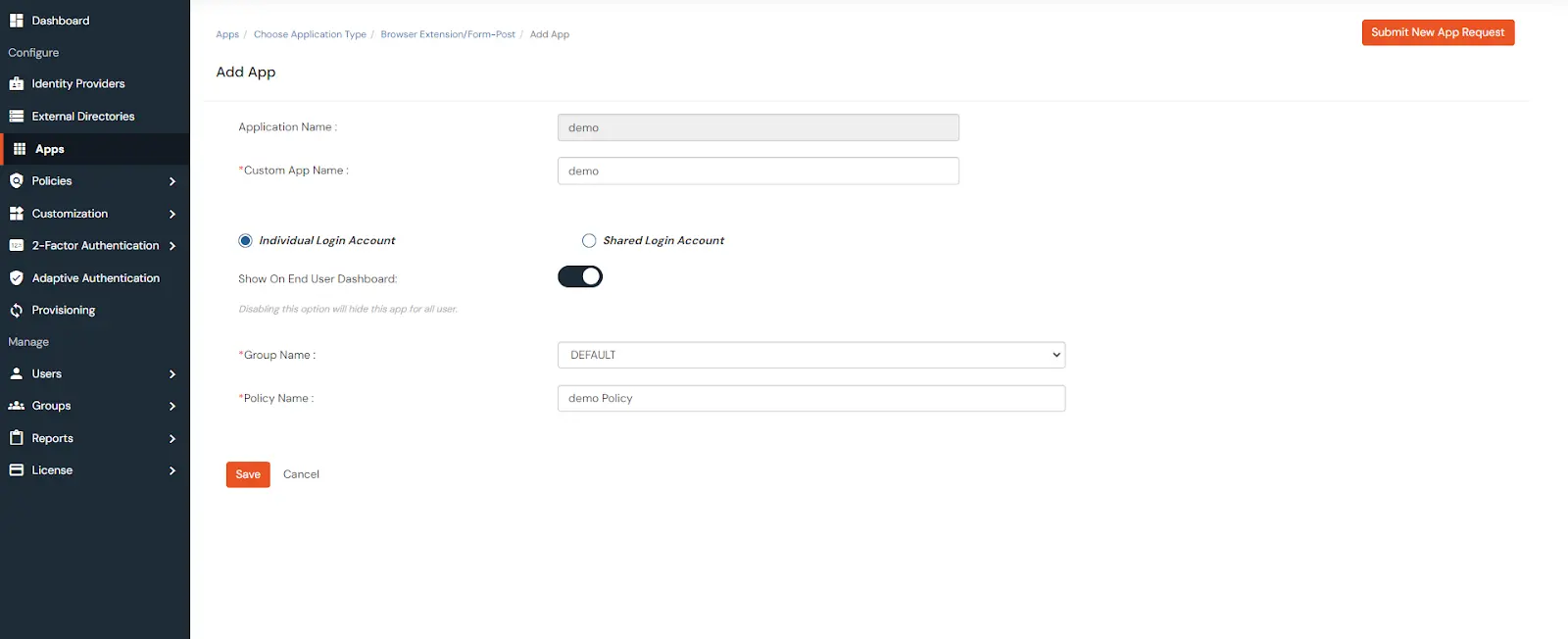Open Choose Application Type breadcrumb link
This screenshot has width=1568, height=639.
[310, 34]
